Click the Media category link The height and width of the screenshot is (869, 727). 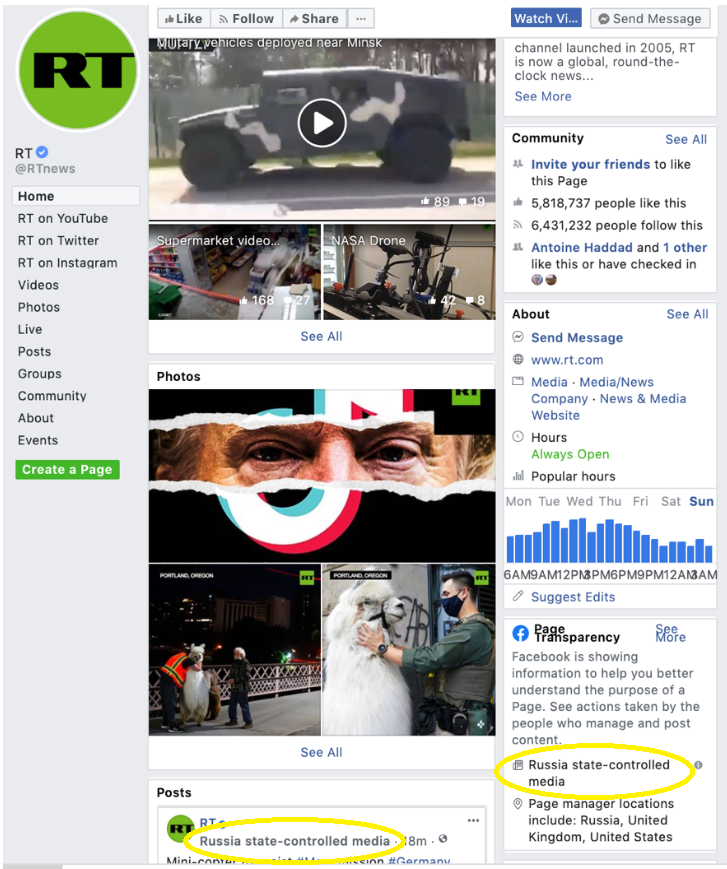549,382
